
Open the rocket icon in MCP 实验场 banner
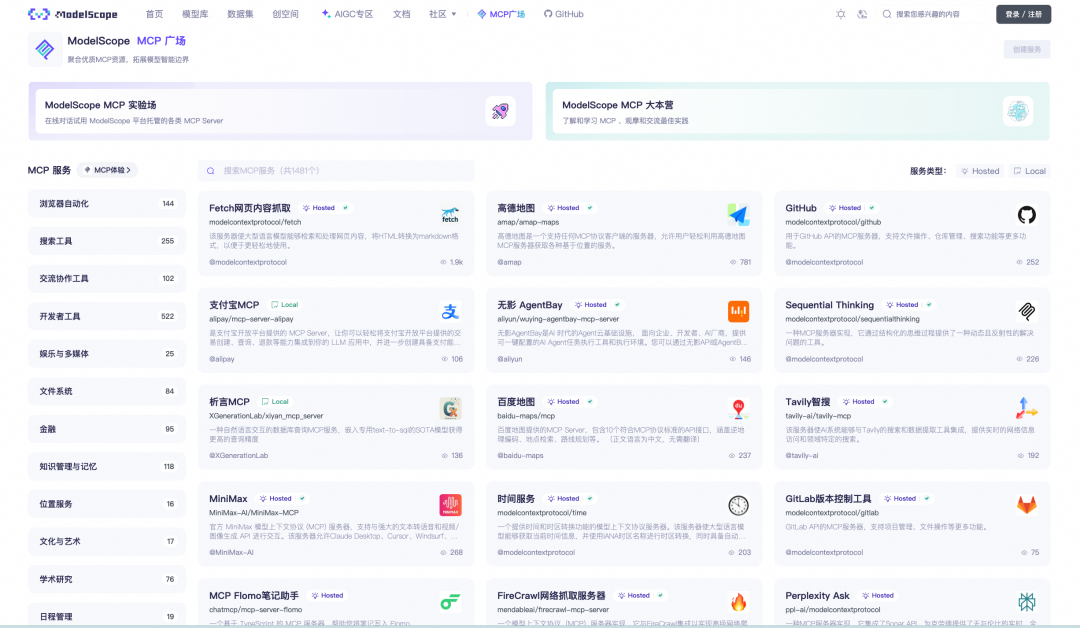point(500,111)
